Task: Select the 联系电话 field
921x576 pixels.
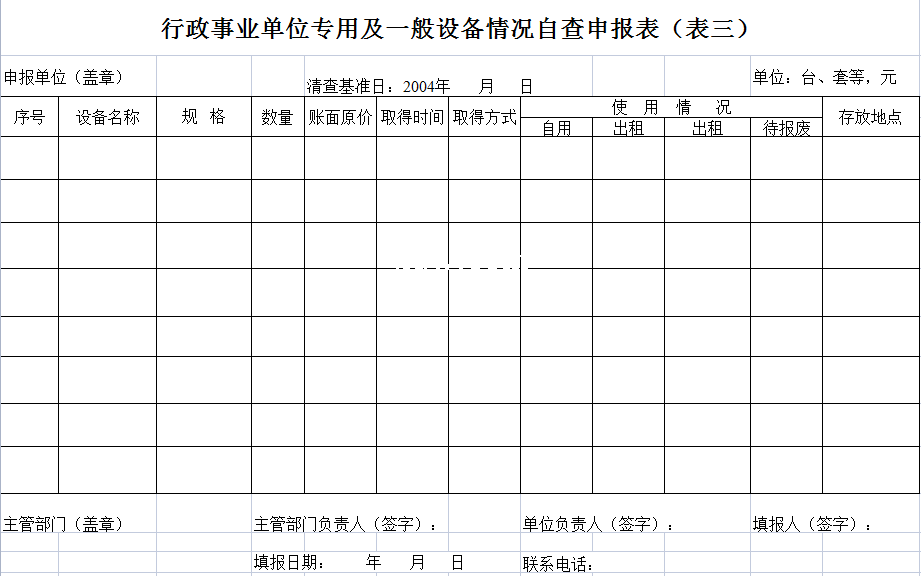Action: 558,563
